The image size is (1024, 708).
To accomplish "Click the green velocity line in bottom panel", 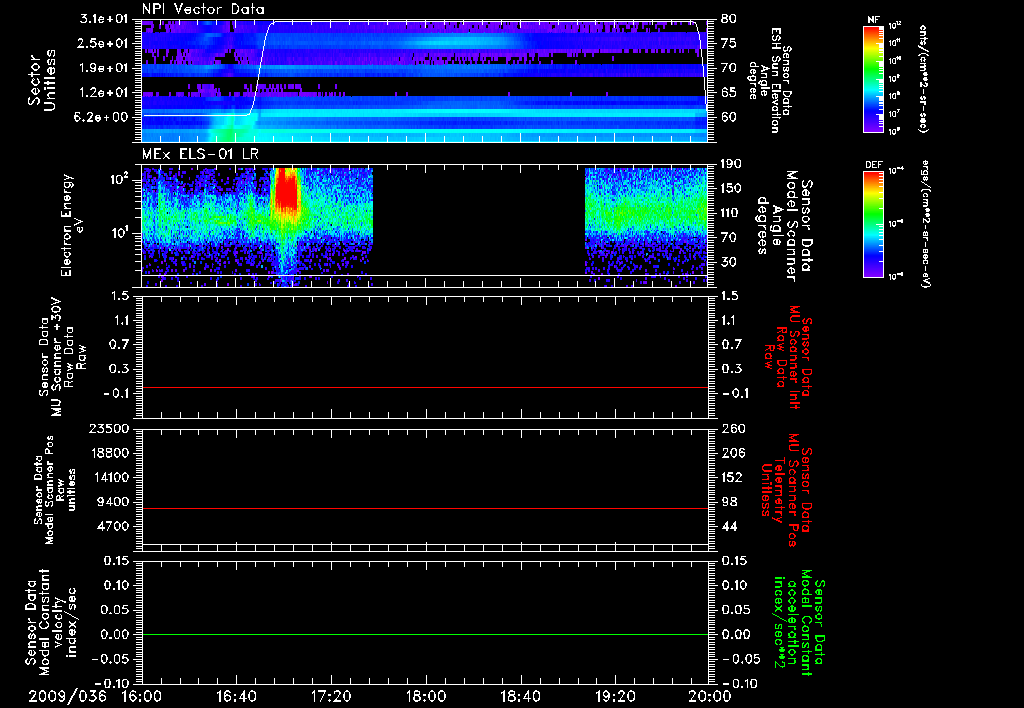I will [x=425, y=634].
